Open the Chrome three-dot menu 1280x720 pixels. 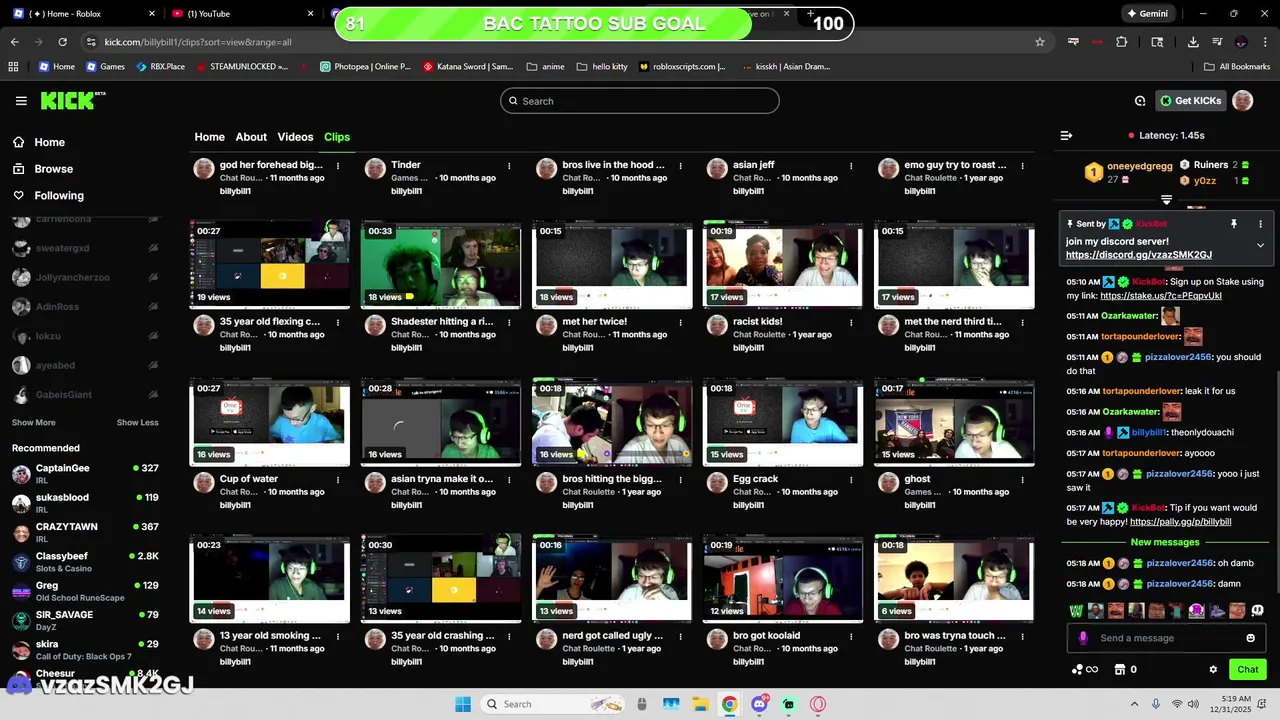point(1265,42)
